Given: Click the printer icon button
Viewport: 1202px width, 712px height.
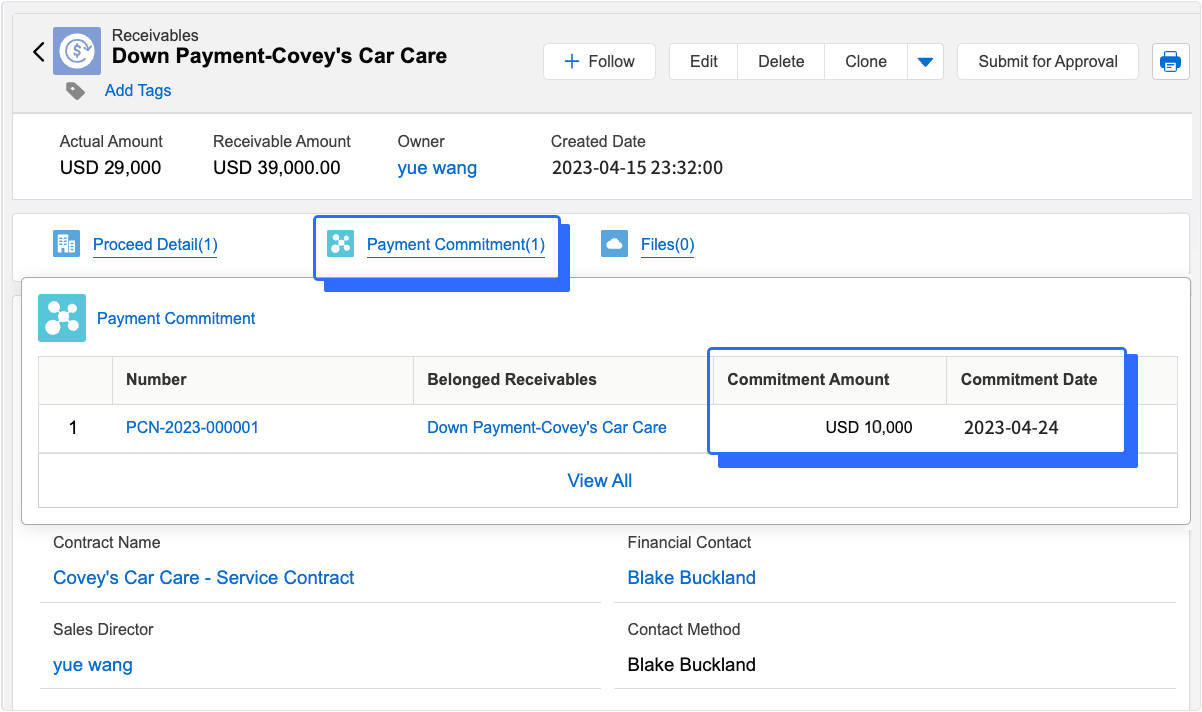Looking at the screenshot, I should click(1170, 62).
